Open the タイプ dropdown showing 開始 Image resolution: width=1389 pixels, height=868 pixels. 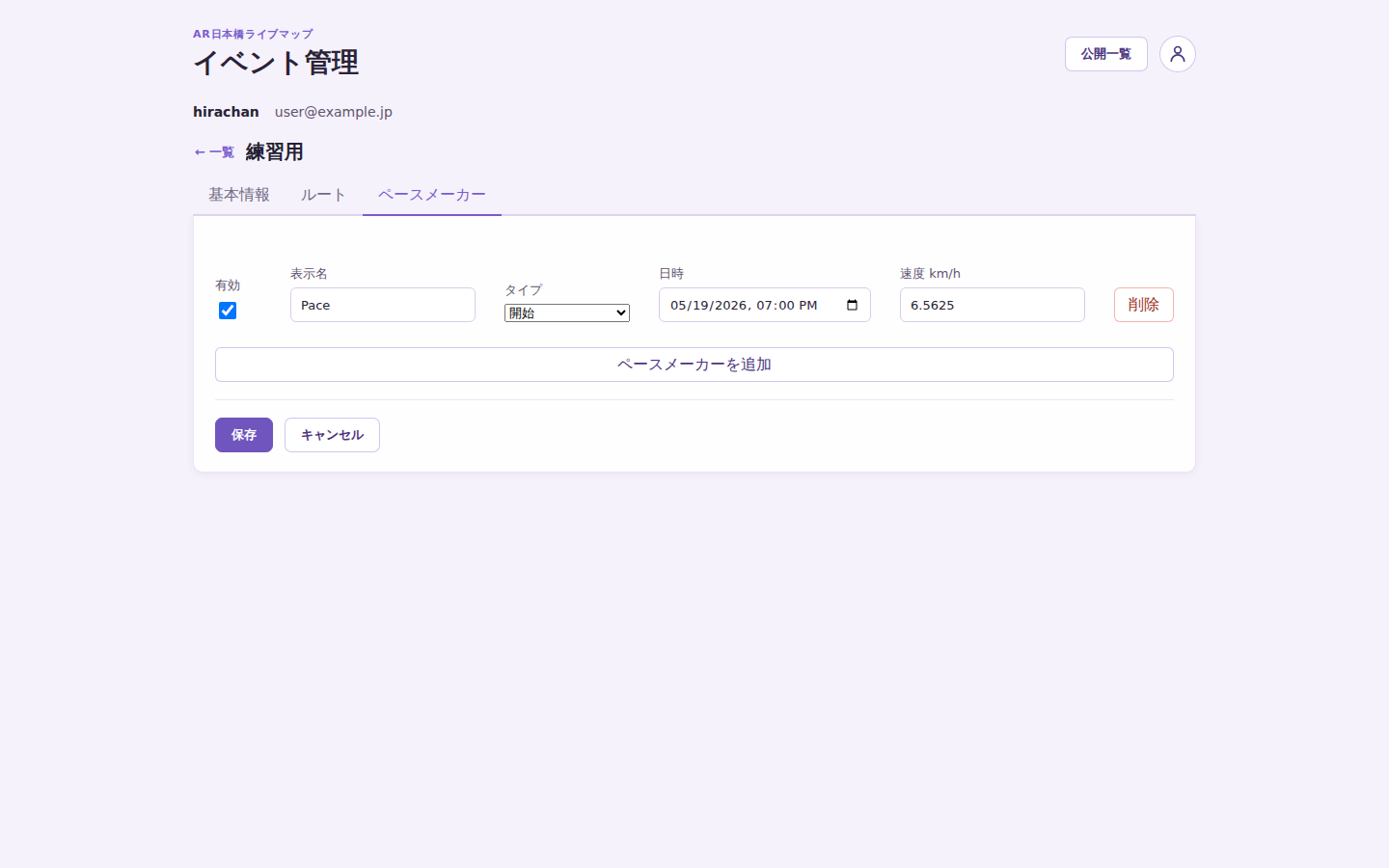pos(567,312)
